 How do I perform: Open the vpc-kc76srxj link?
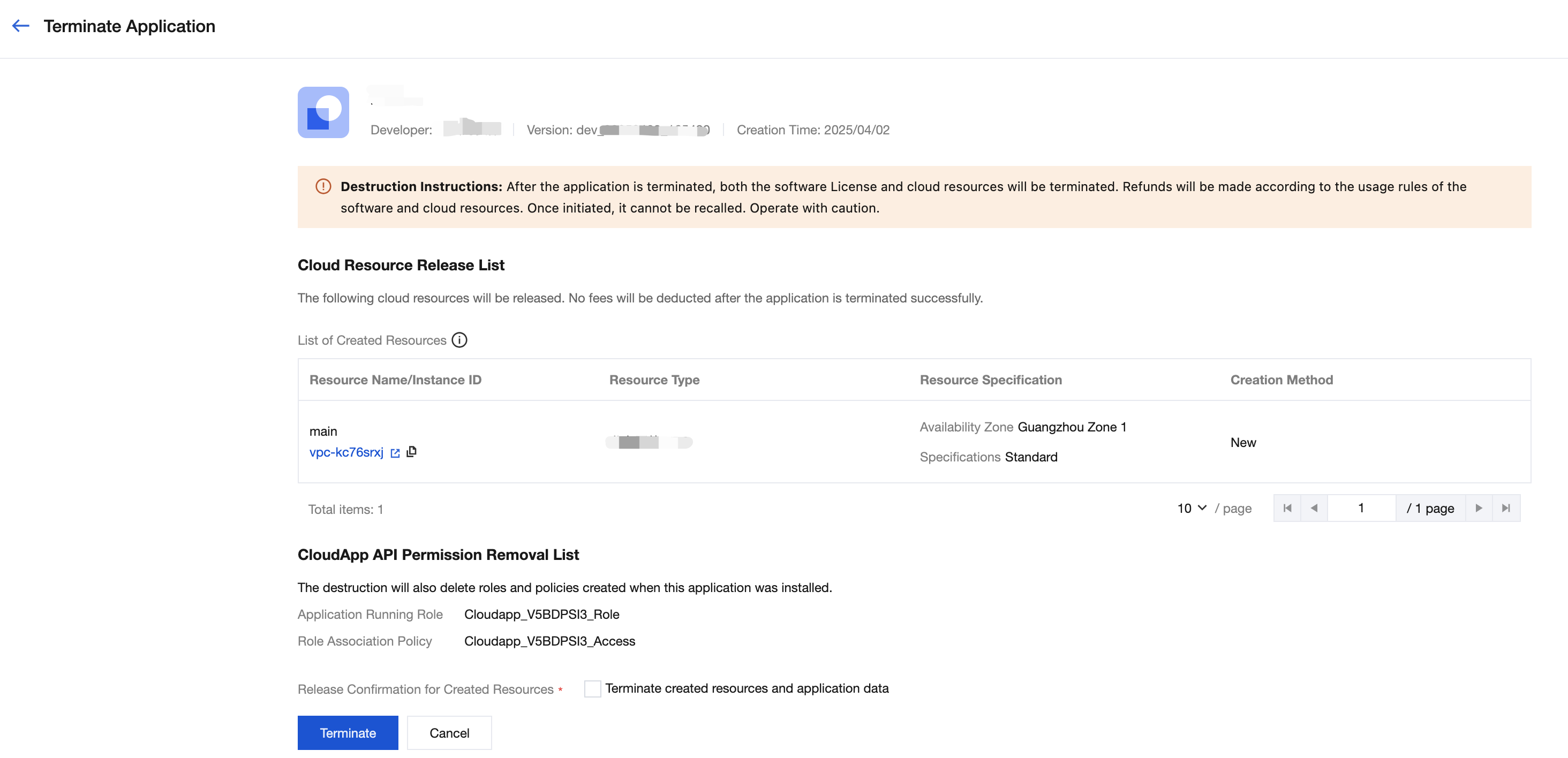click(346, 453)
